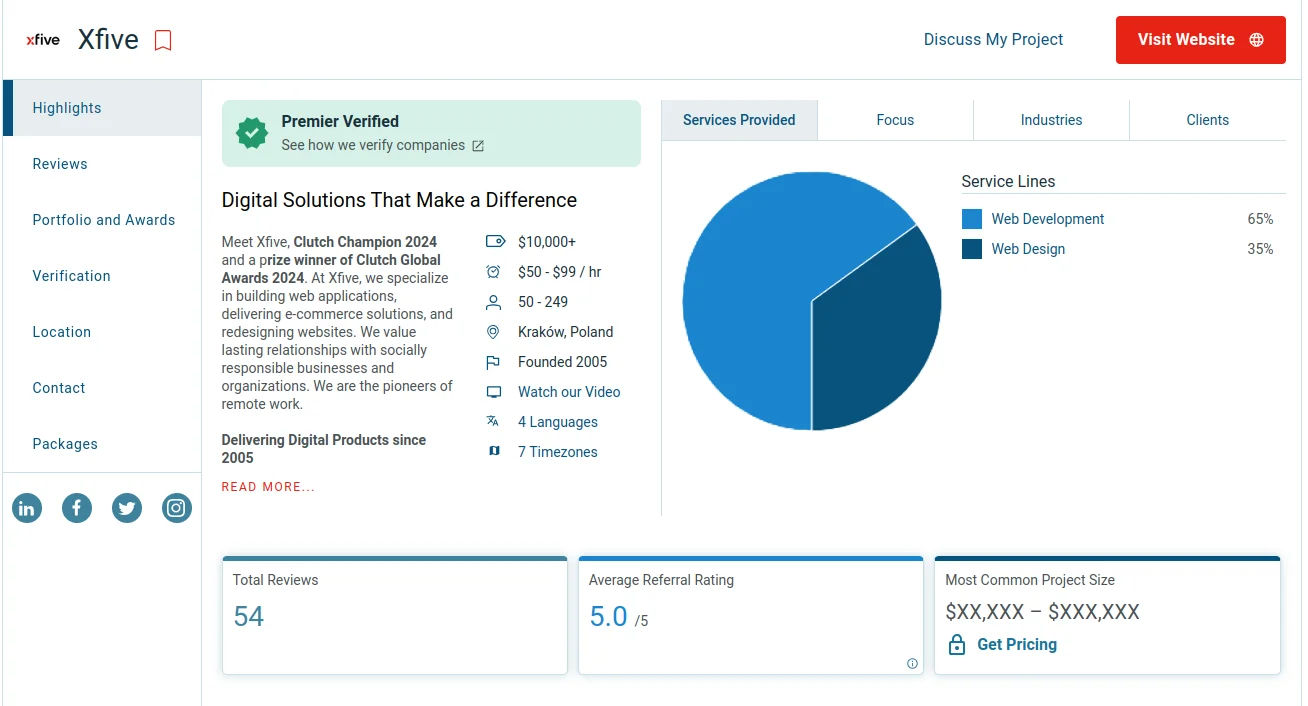The image size is (1308, 706).
Task: Open the Web Development service line link
Action: (x=1048, y=219)
